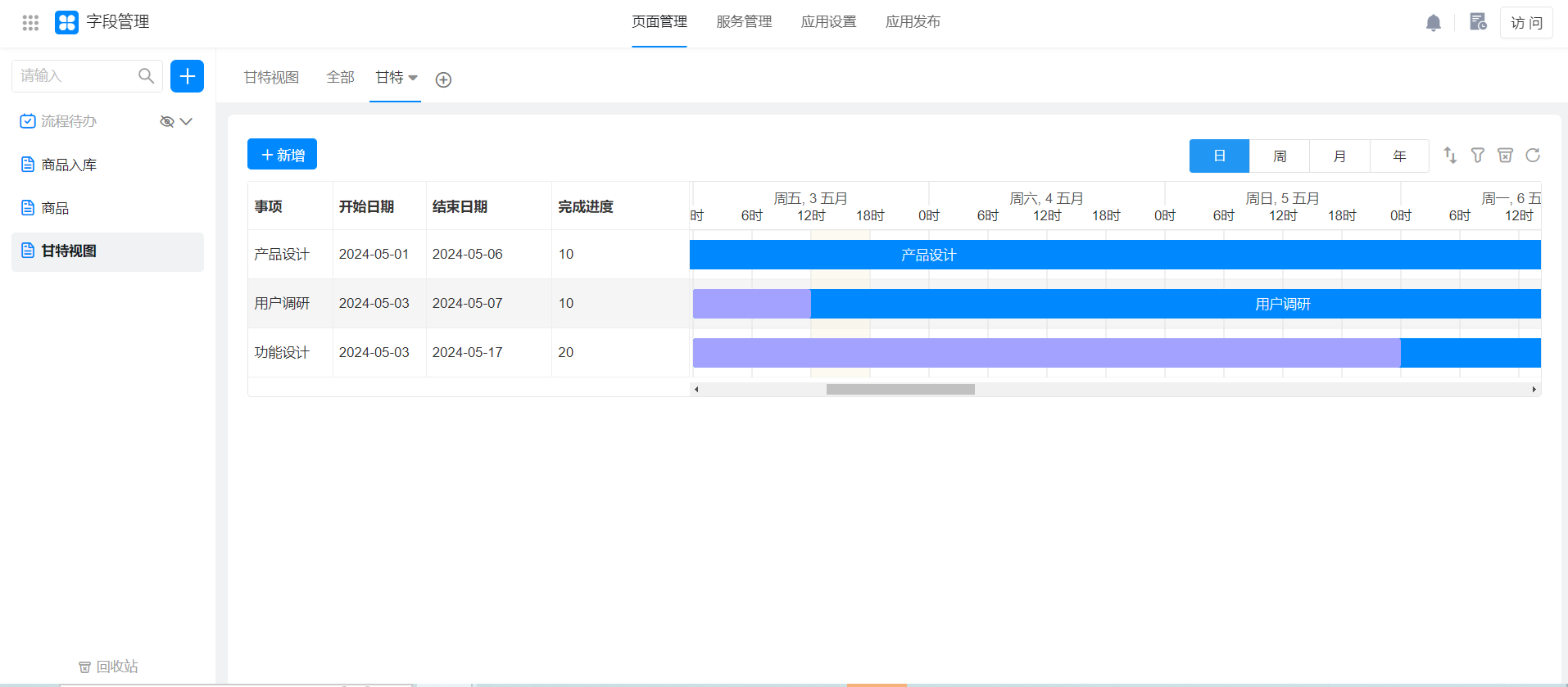Screen dimensions: 1568x687
Task: Open the 甘特 tab dropdown arrow
Action: [x=413, y=78]
